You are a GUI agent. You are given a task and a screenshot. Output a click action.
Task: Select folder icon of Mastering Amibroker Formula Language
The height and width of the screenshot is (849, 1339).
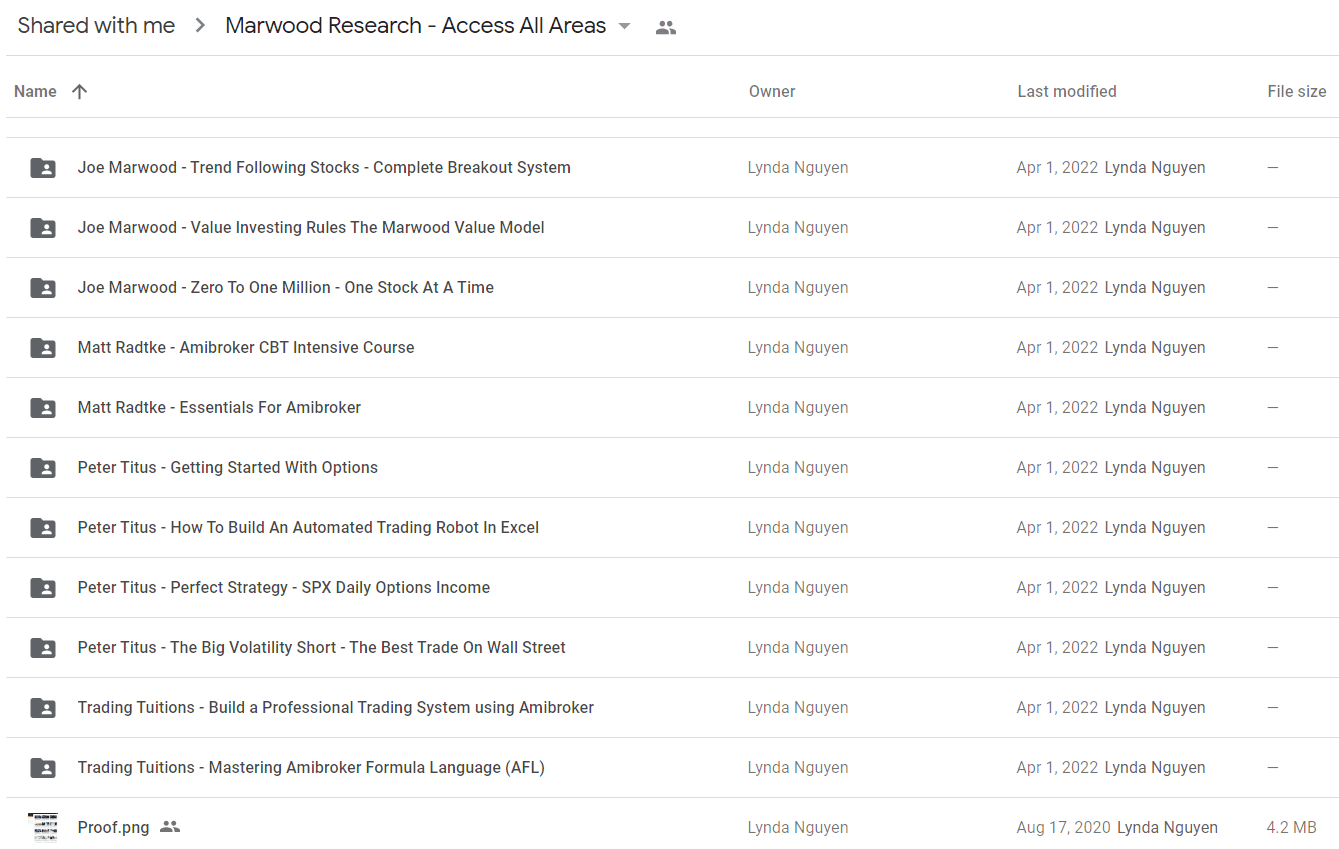43,768
